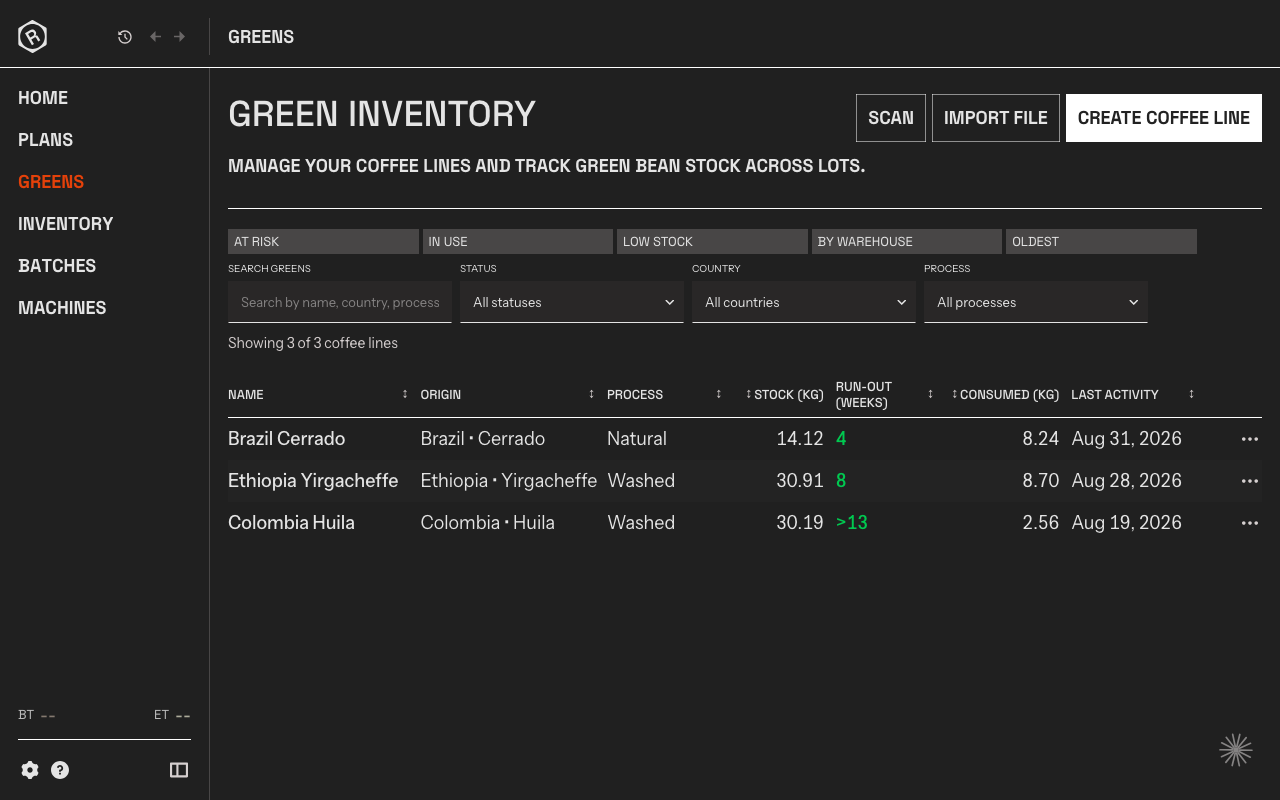This screenshot has width=1280, height=800.
Task: Toggle the Low Stock filter chip
Action: pyautogui.click(x=712, y=241)
